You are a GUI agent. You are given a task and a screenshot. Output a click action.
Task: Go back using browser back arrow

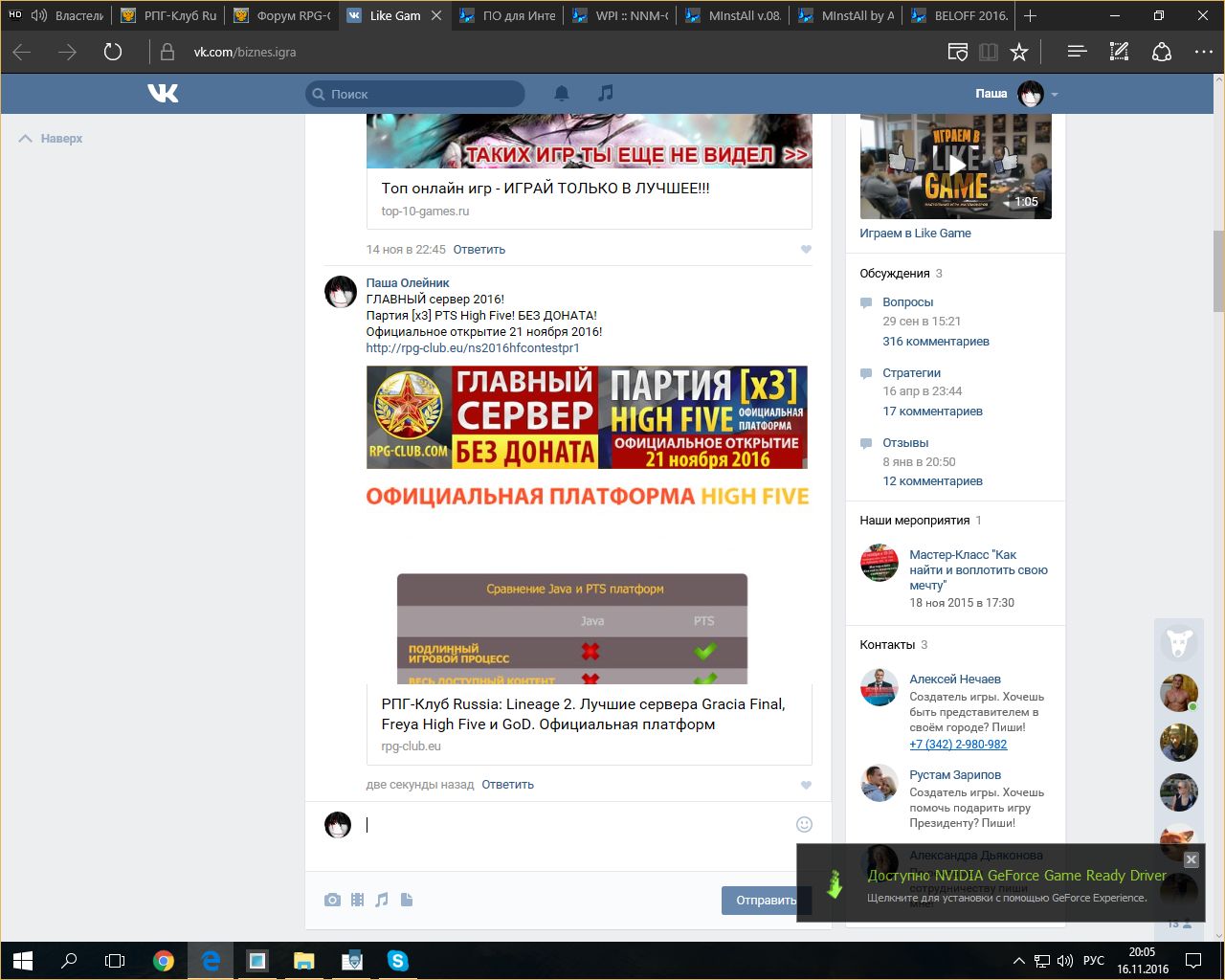tap(22, 52)
